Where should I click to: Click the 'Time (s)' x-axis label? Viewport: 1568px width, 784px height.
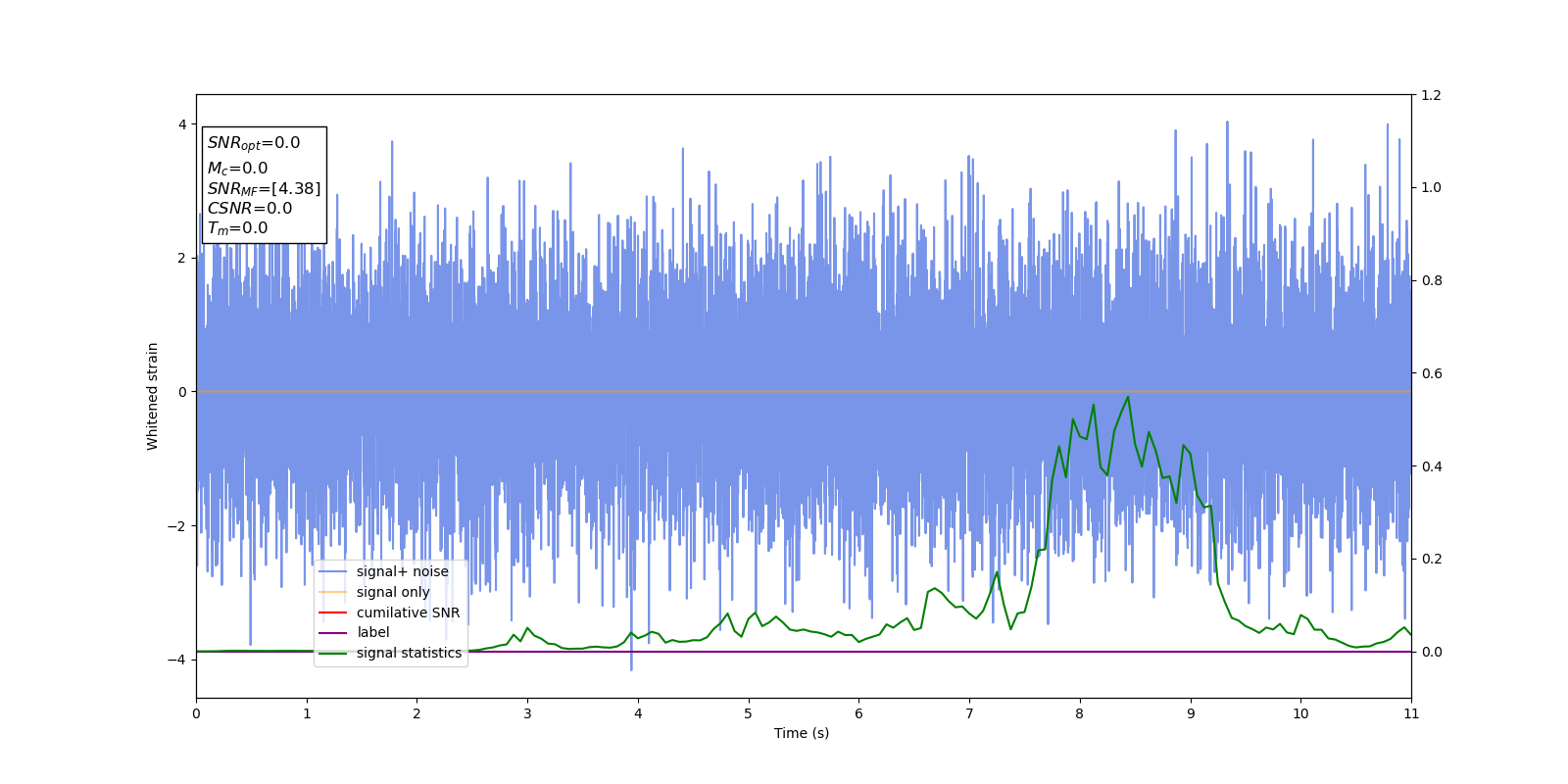(802, 733)
